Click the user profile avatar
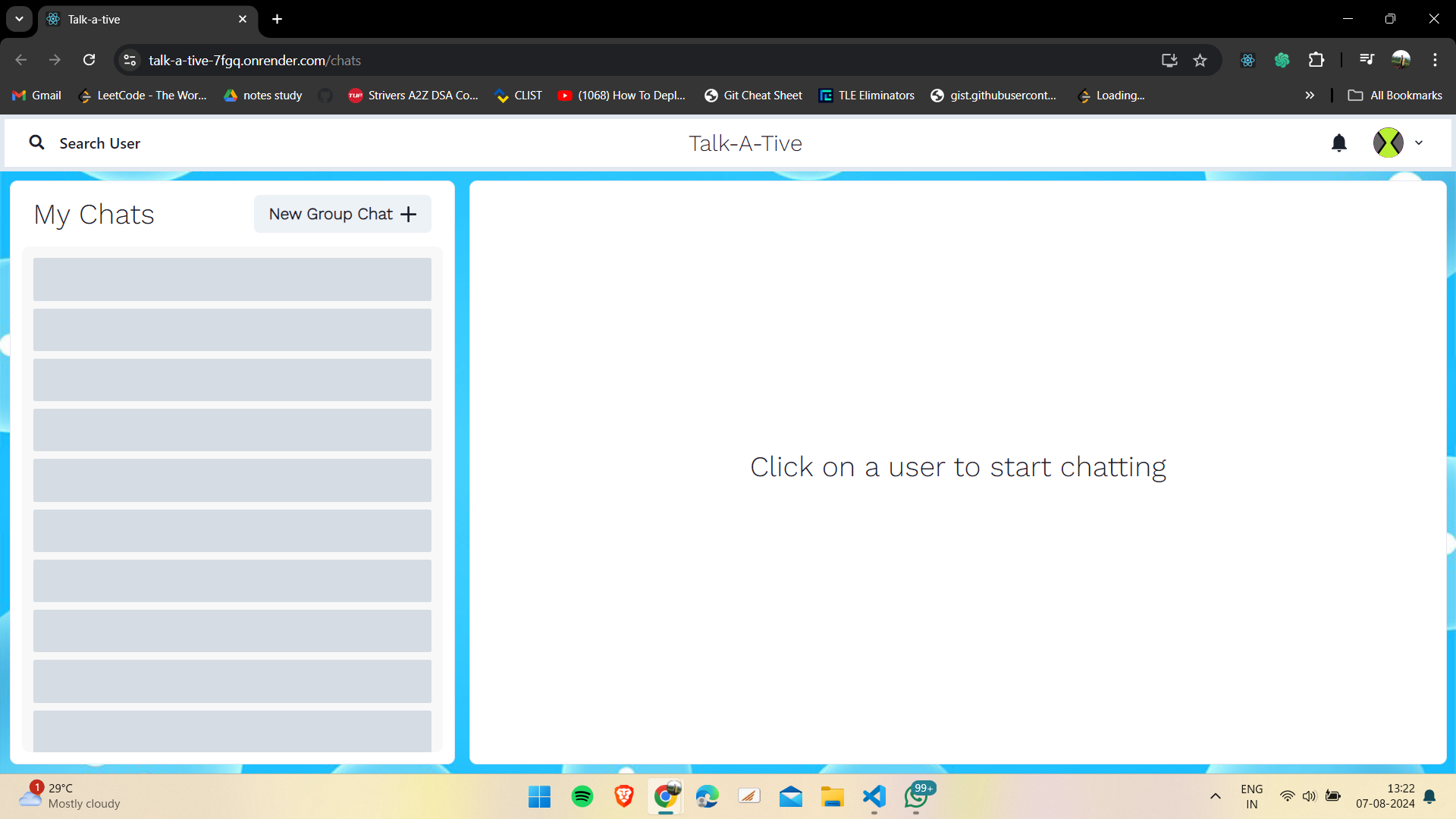The height and width of the screenshot is (819, 1456). tap(1388, 143)
